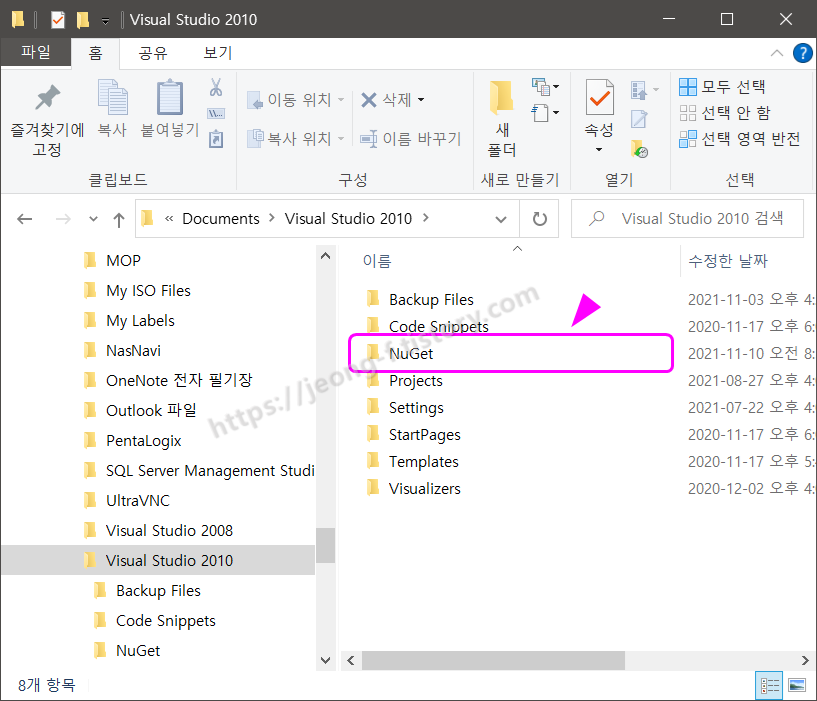Viewport: 817px width, 701px height.
Task: Click Select all (모두 선택)
Action: point(722,87)
